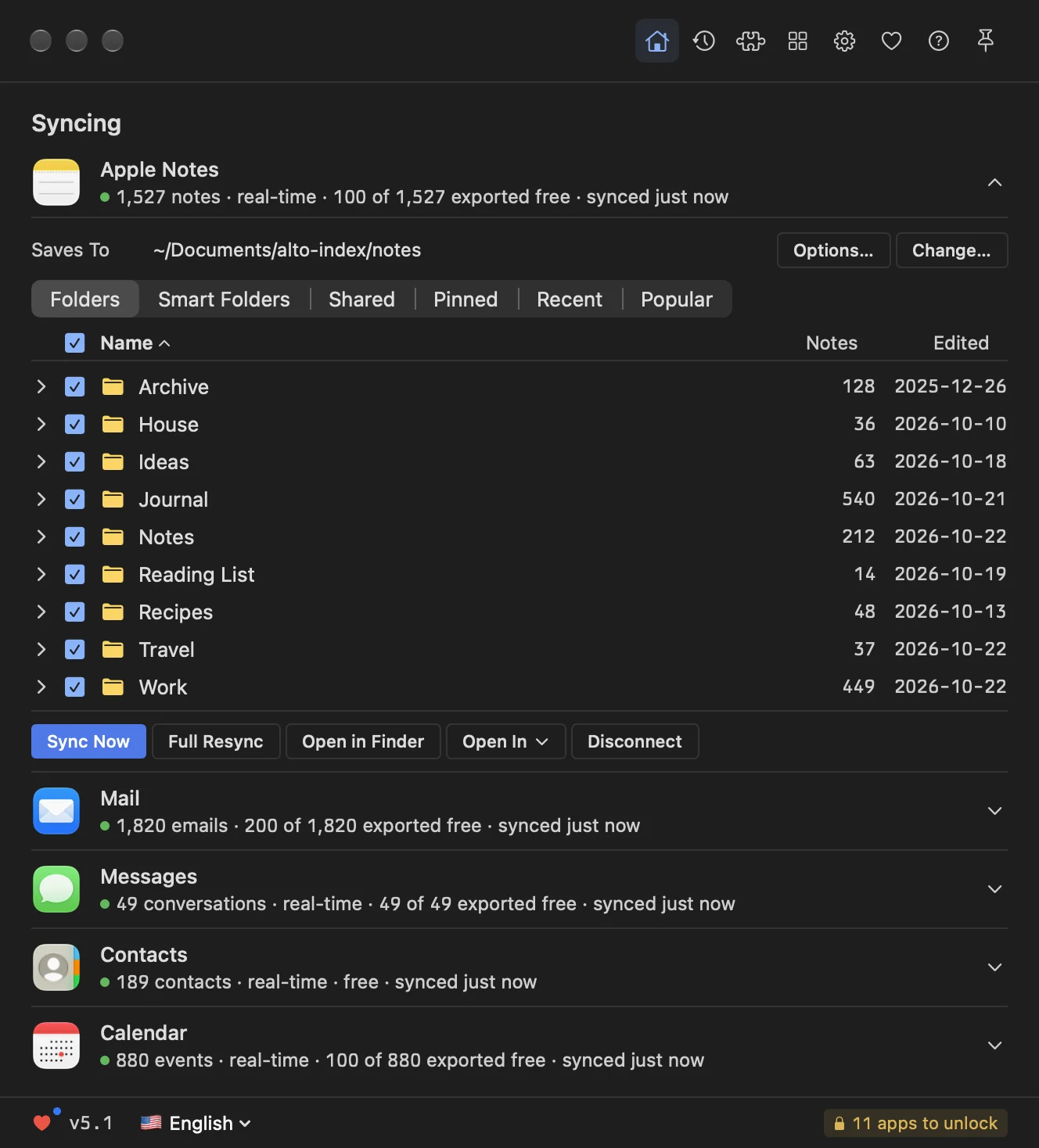Click the Disconnect button
Image resolution: width=1039 pixels, height=1148 pixels.
click(x=635, y=741)
